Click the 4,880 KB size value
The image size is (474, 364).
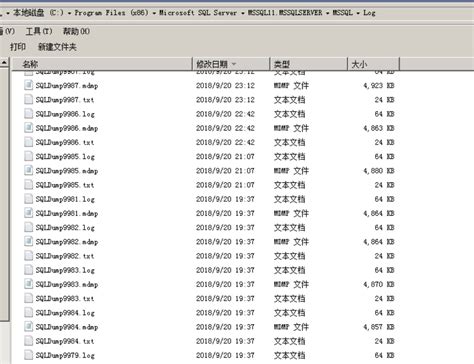[x=379, y=171]
